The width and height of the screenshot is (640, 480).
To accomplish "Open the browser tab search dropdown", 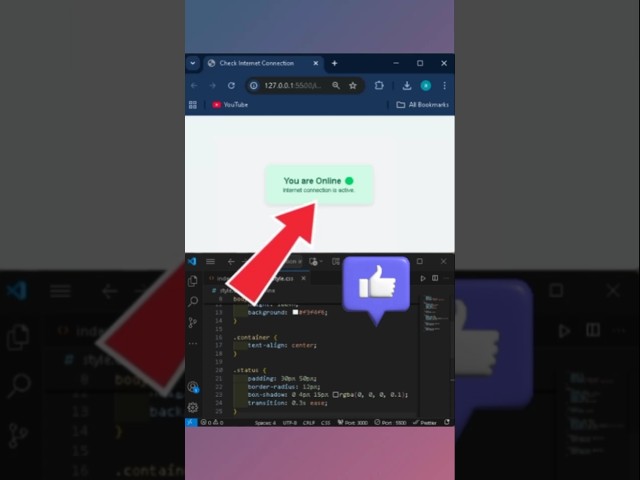I will point(193,63).
